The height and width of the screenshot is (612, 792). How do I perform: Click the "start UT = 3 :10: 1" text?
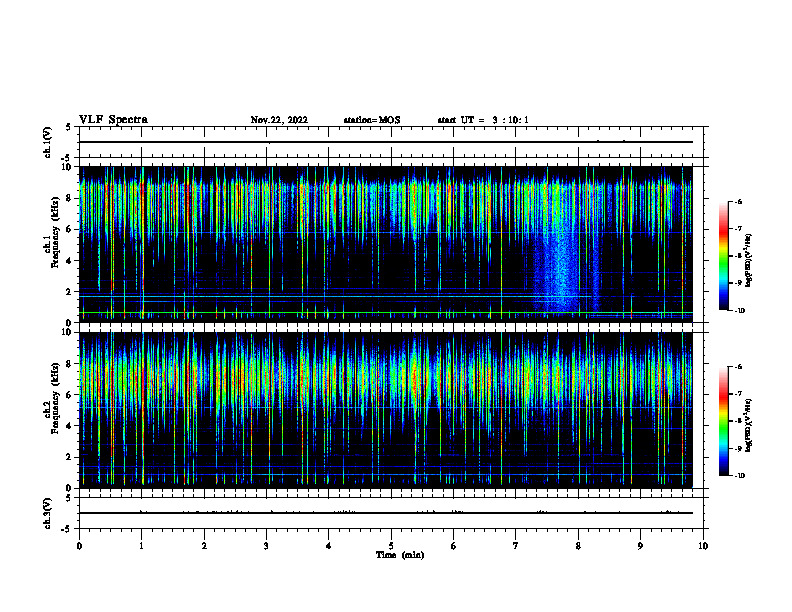coord(483,120)
